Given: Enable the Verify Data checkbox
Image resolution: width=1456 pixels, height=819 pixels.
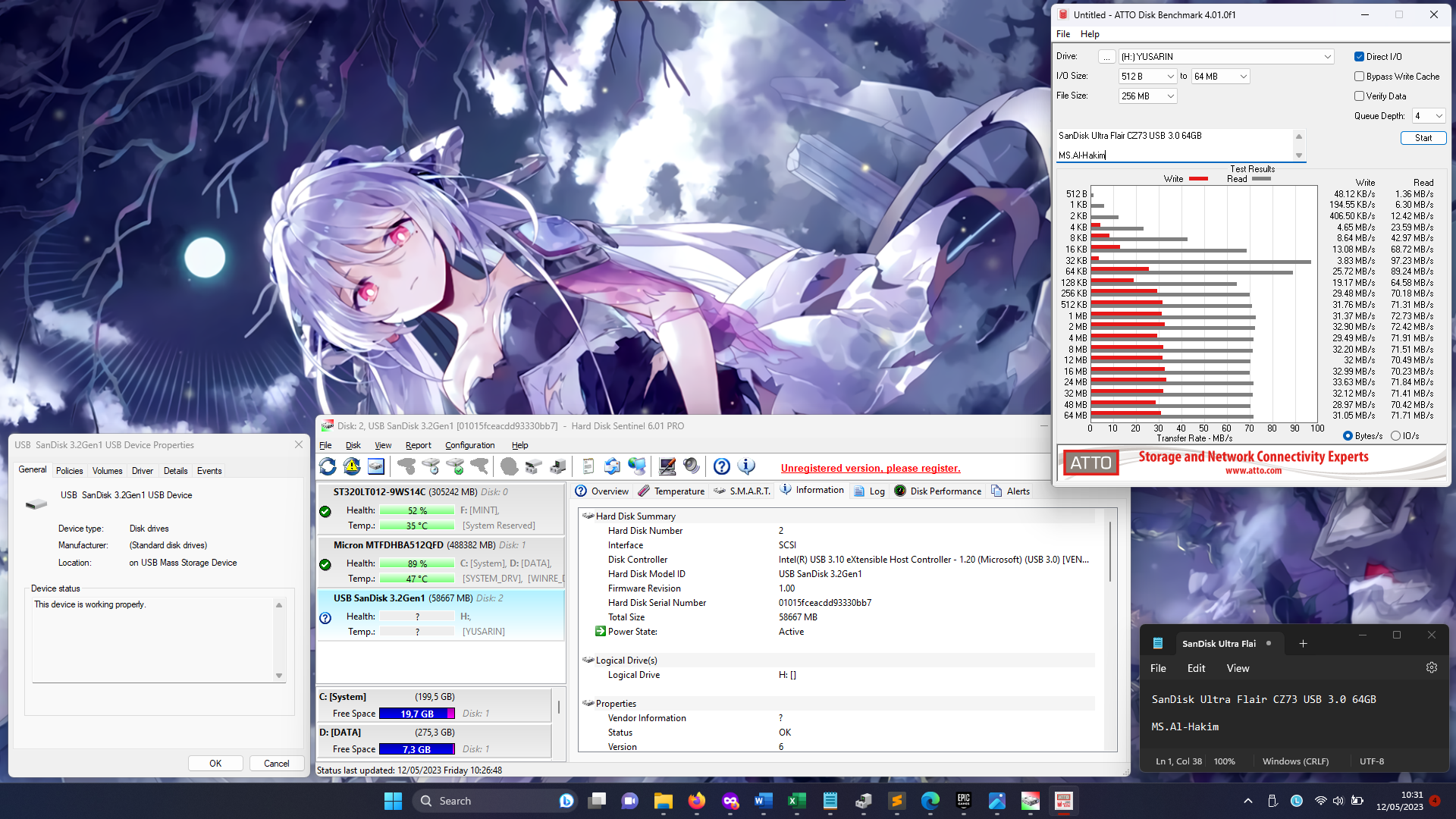Looking at the screenshot, I should click(x=1359, y=96).
